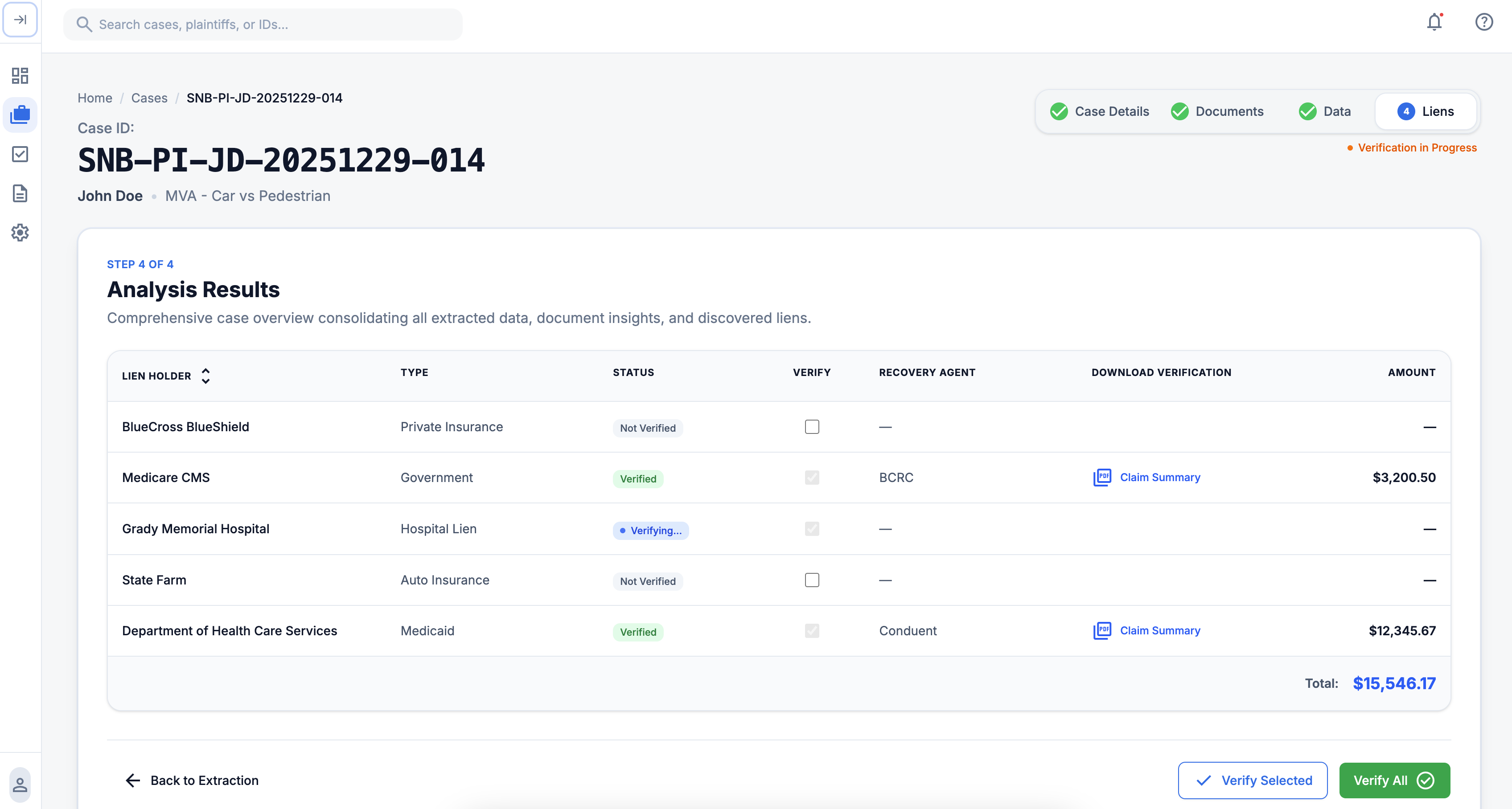
Task: Click the verified checkbox for Grady Memorial Hospital
Action: pyautogui.click(x=812, y=529)
